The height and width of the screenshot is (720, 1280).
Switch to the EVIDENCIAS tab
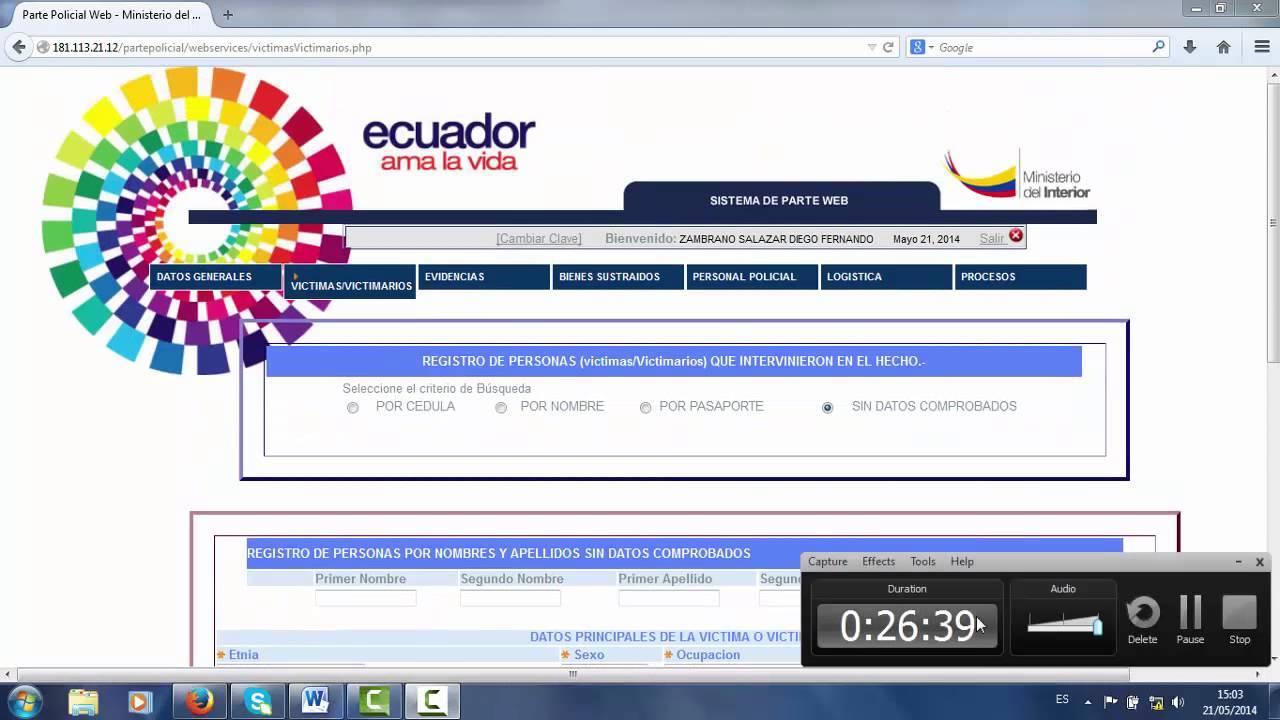(x=483, y=277)
